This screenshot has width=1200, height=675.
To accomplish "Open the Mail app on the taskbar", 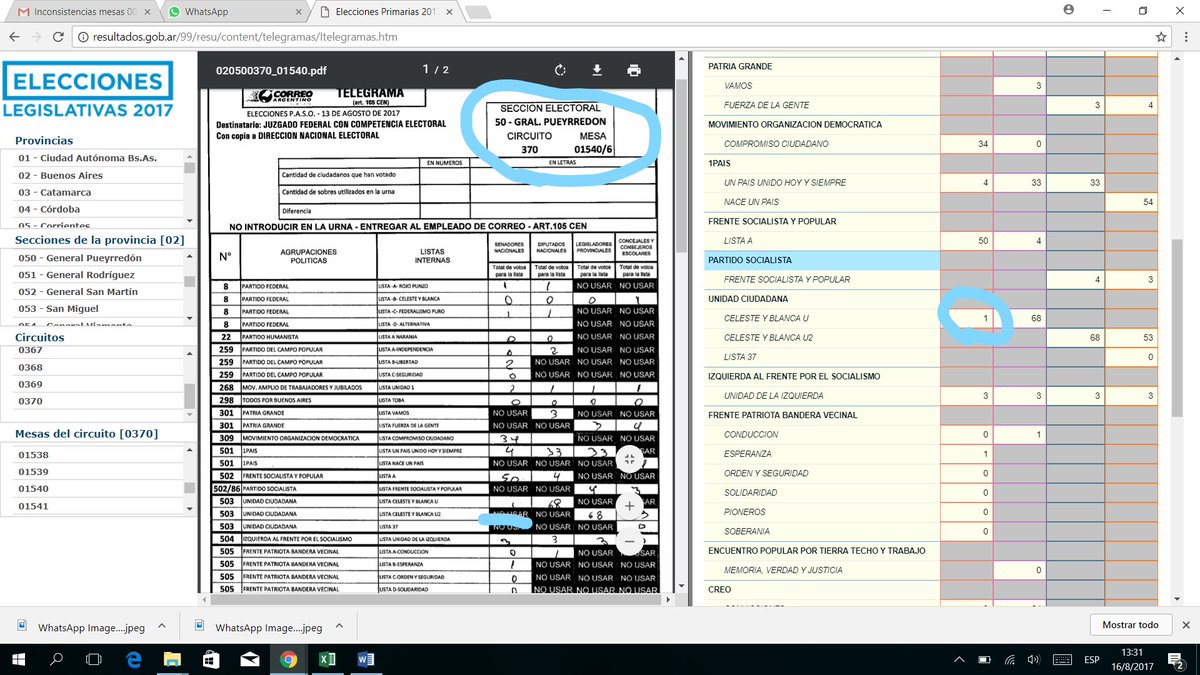I will tap(249, 659).
